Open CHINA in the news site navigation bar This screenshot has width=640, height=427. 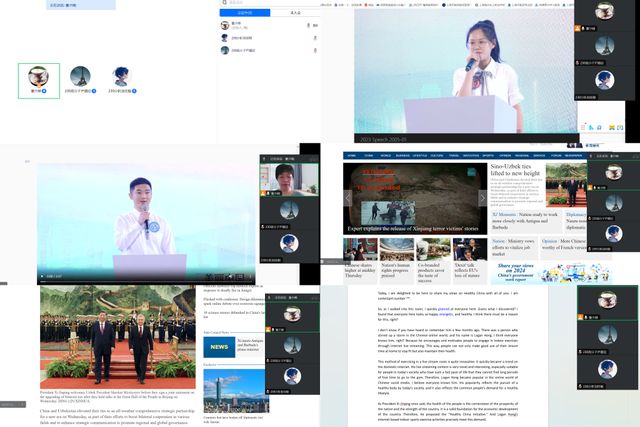pos(369,156)
